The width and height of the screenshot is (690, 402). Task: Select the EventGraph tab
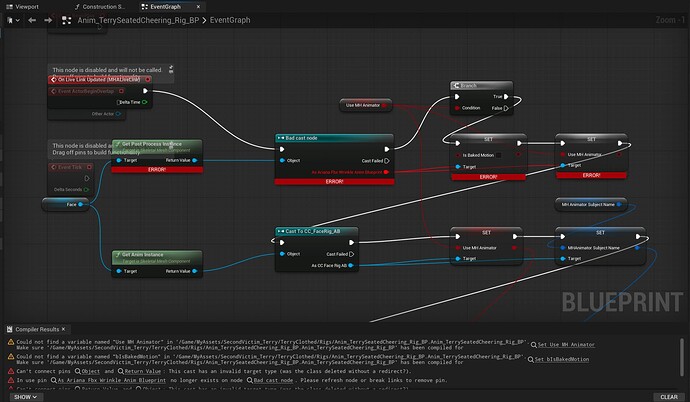[165, 7]
